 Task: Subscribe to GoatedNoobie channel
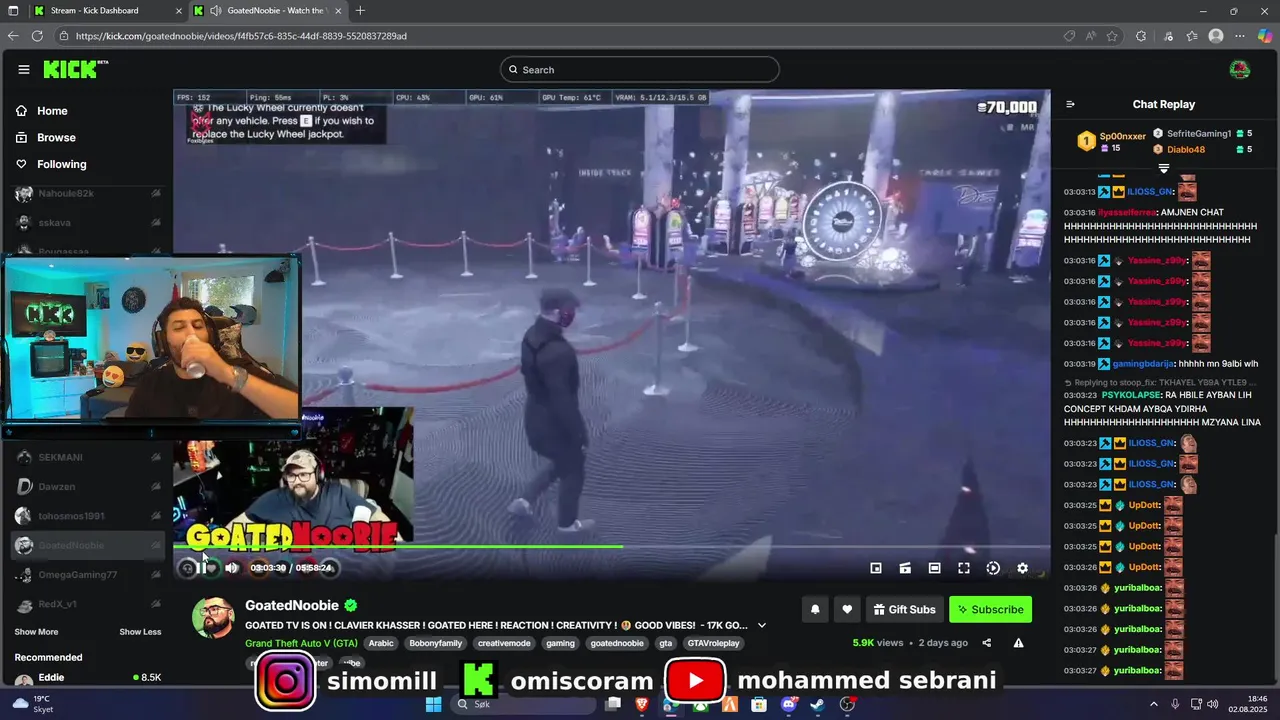click(990, 609)
